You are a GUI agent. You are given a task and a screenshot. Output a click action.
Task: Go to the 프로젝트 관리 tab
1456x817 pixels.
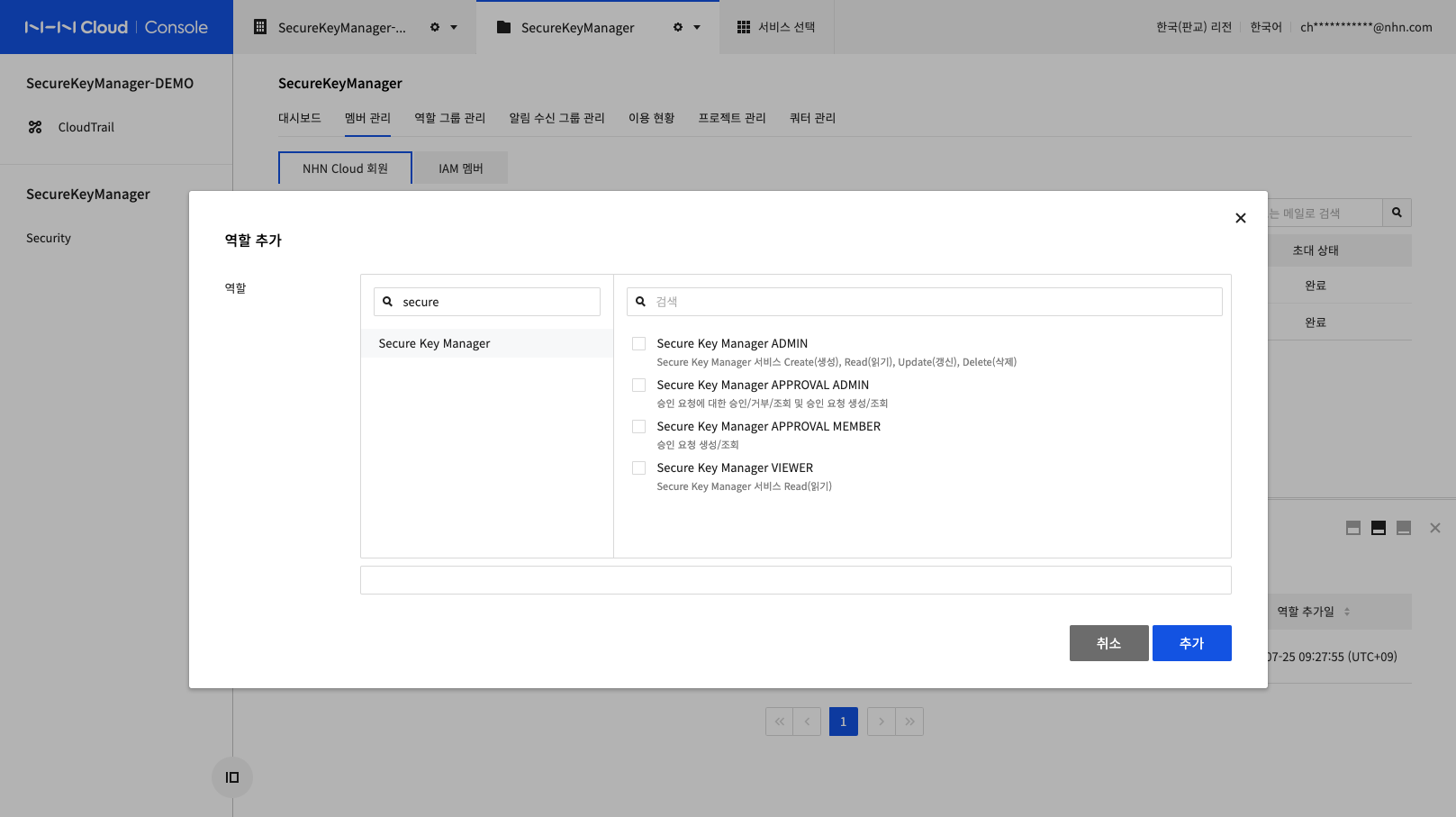tap(732, 118)
